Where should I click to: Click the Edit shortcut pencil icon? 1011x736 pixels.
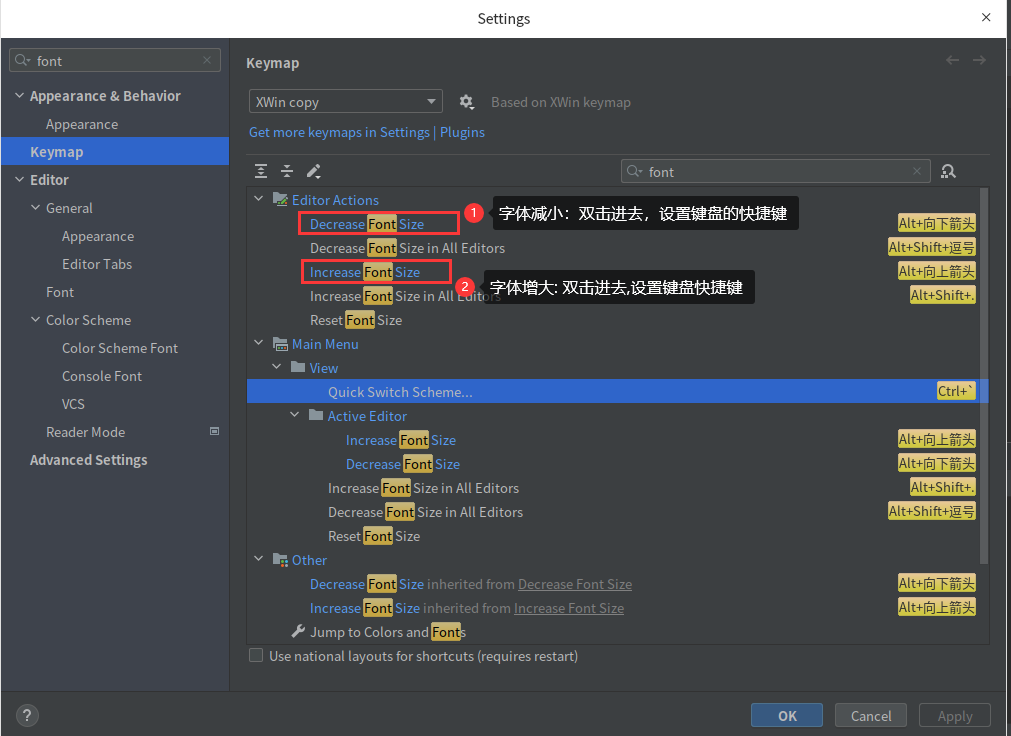[x=313, y=171]
